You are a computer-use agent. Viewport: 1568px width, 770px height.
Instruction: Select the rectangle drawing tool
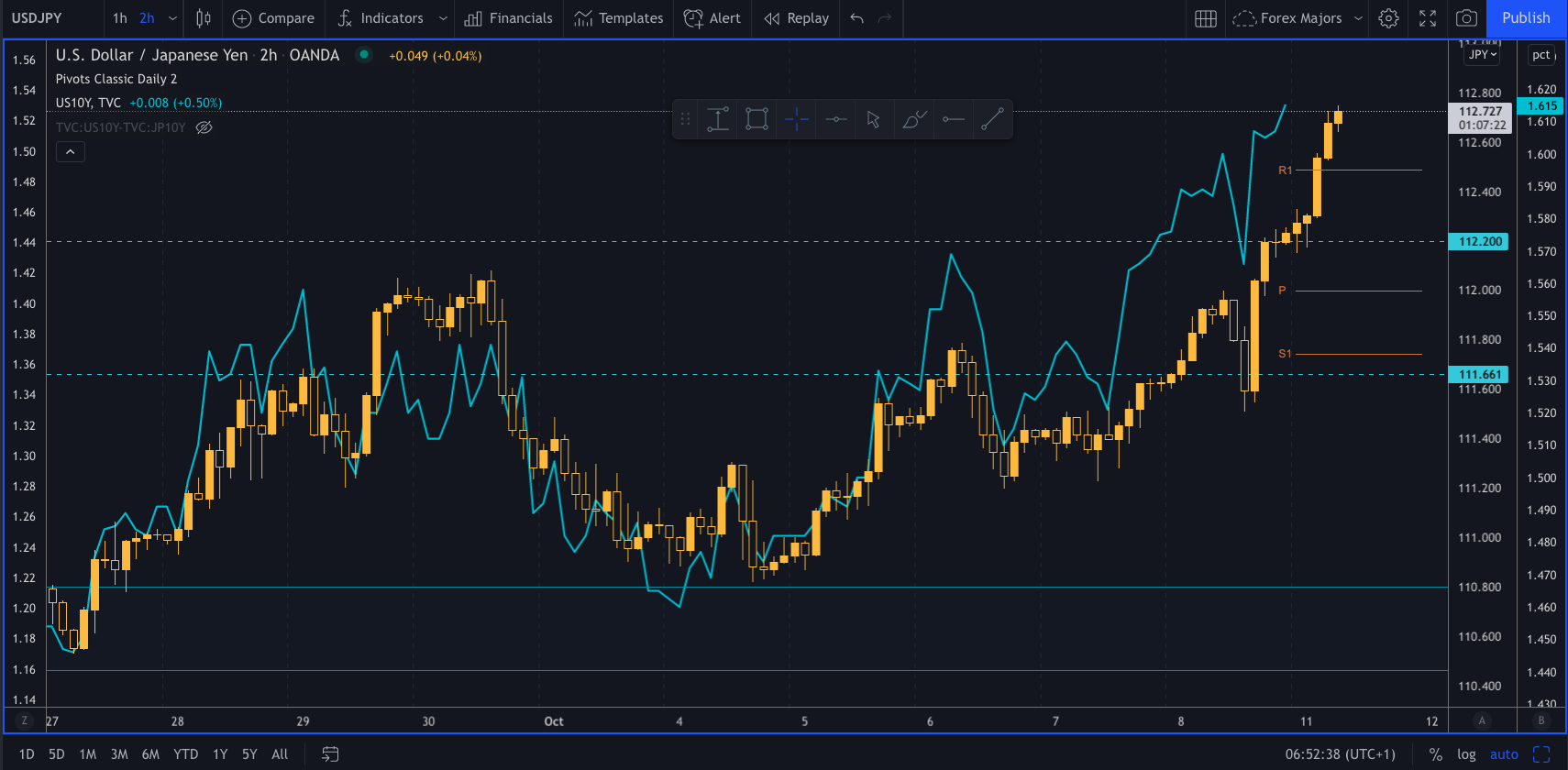click(x=756, y=119)
